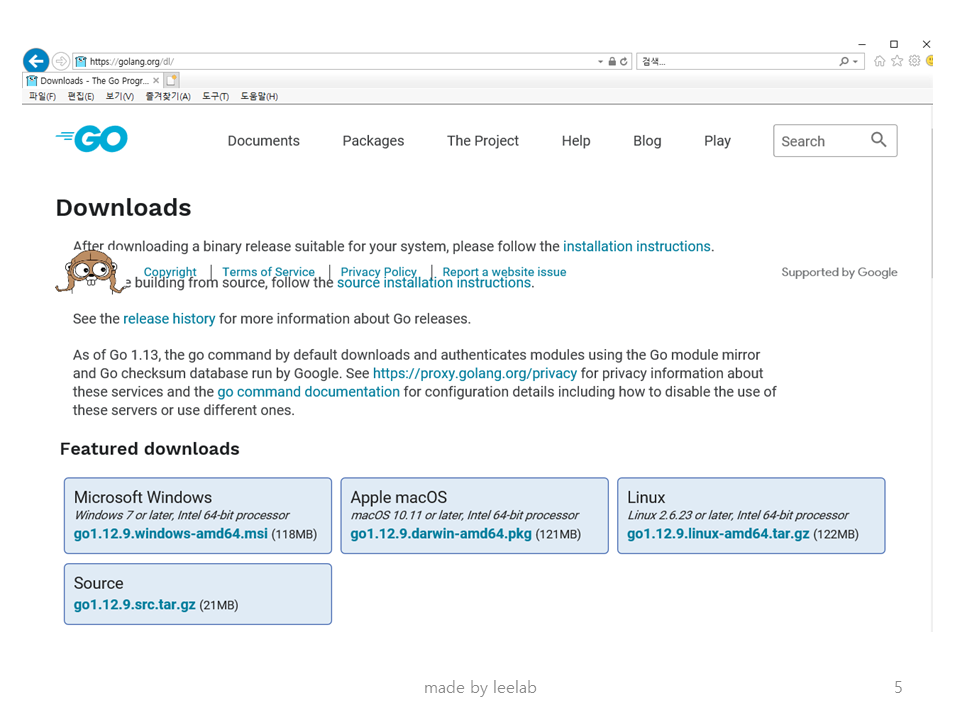This screenshot has width=960, height=720.
Task: Open the 편집(E) menu
Action: 81,96
